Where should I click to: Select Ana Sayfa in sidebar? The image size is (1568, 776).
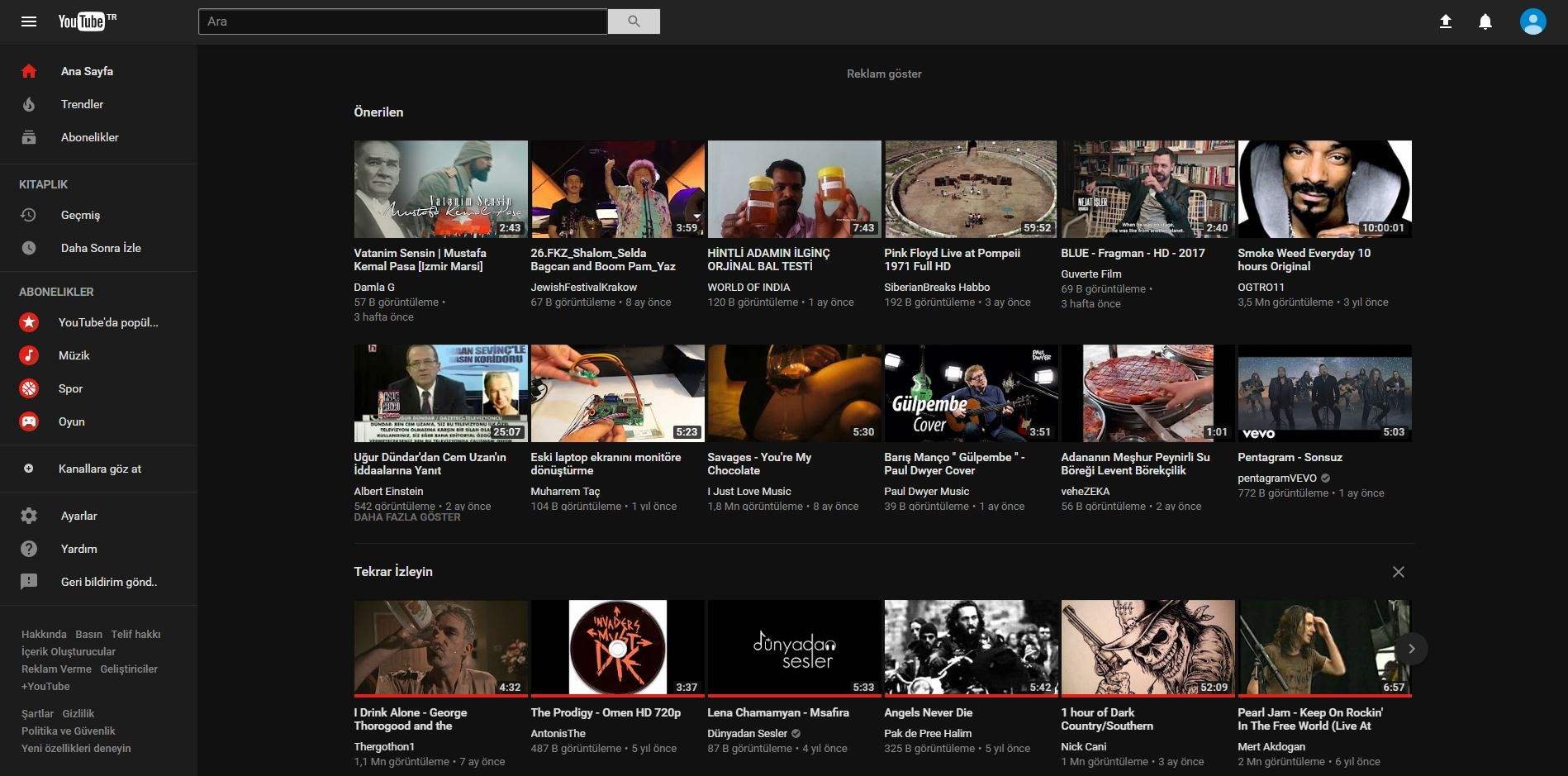tap(87, 71)
